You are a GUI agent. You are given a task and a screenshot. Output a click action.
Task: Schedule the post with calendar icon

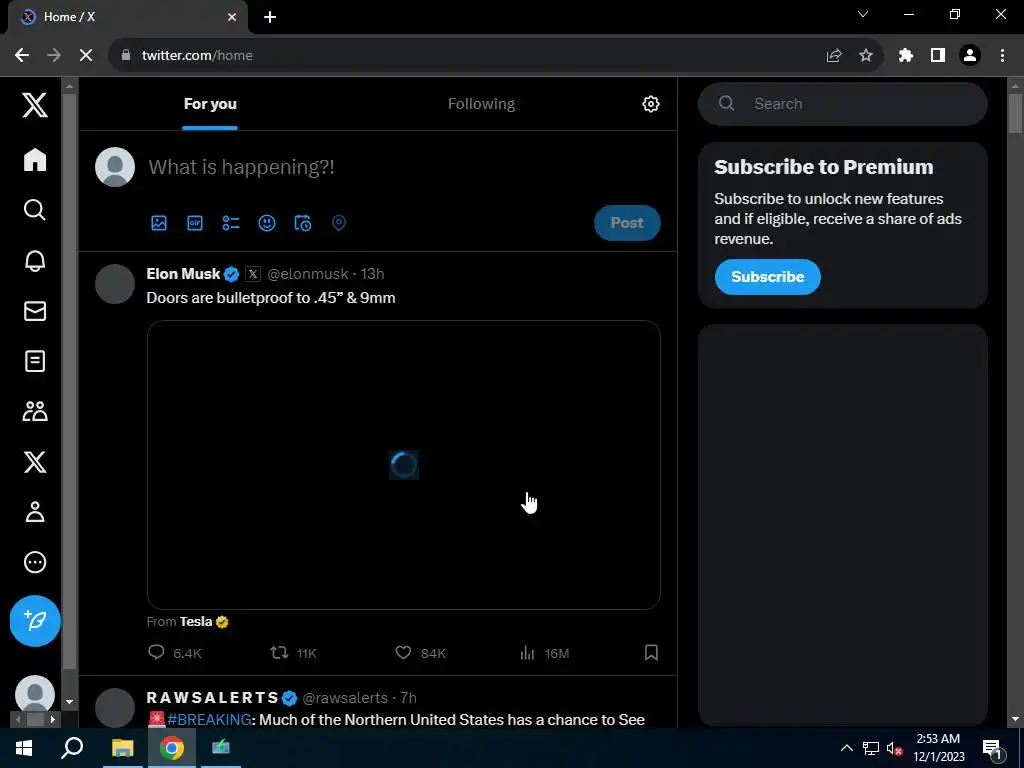pos(302,223)
